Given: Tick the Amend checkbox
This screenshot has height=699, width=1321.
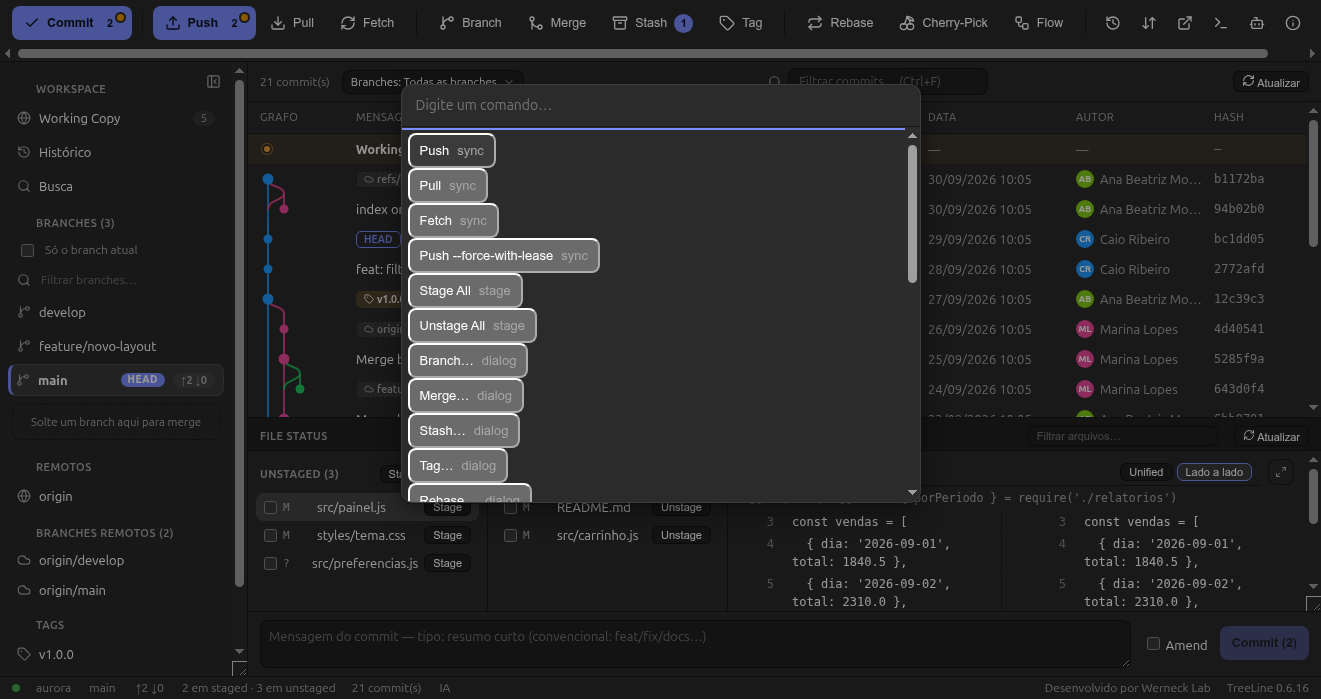Looking at the screenshot, I should click(x=1153, y=644).
